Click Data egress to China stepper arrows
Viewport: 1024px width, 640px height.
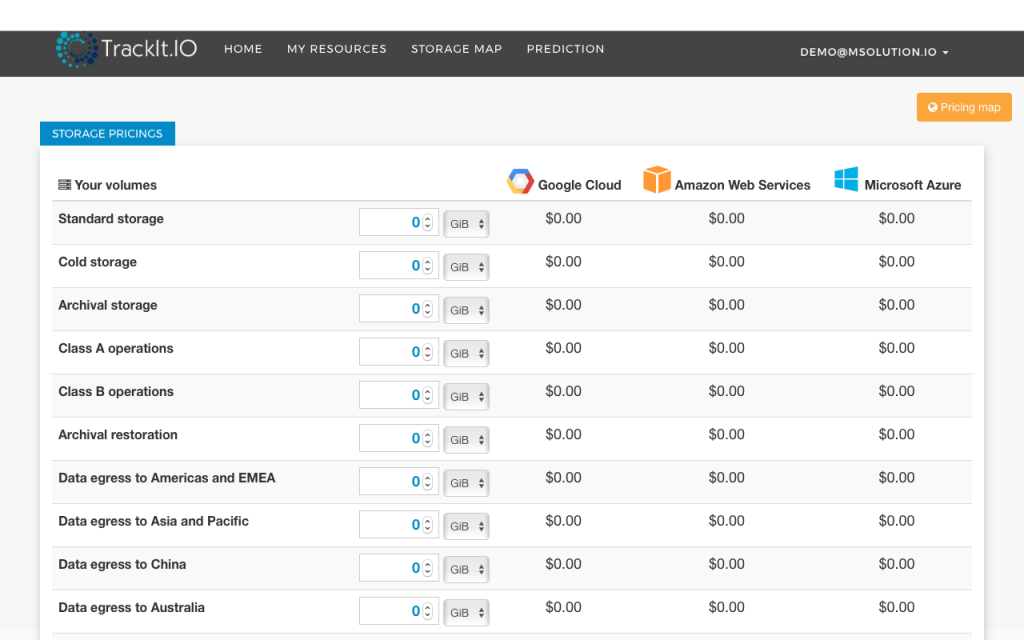point(428,568)
